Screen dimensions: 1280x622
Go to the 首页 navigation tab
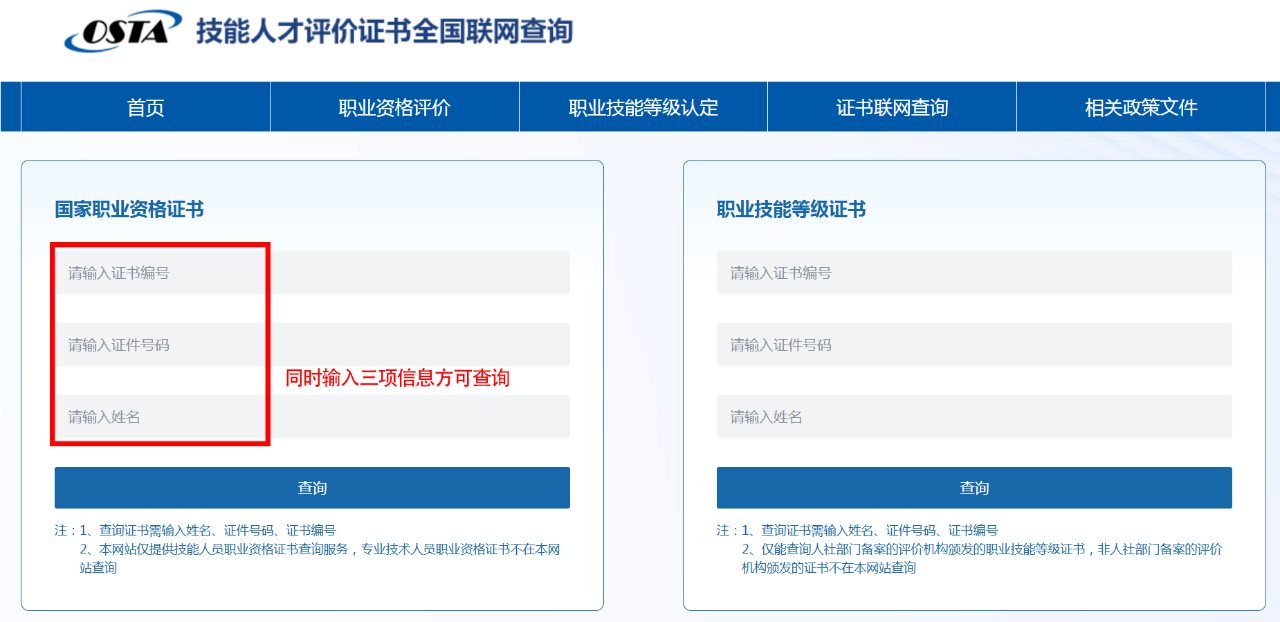coord(146,108)
